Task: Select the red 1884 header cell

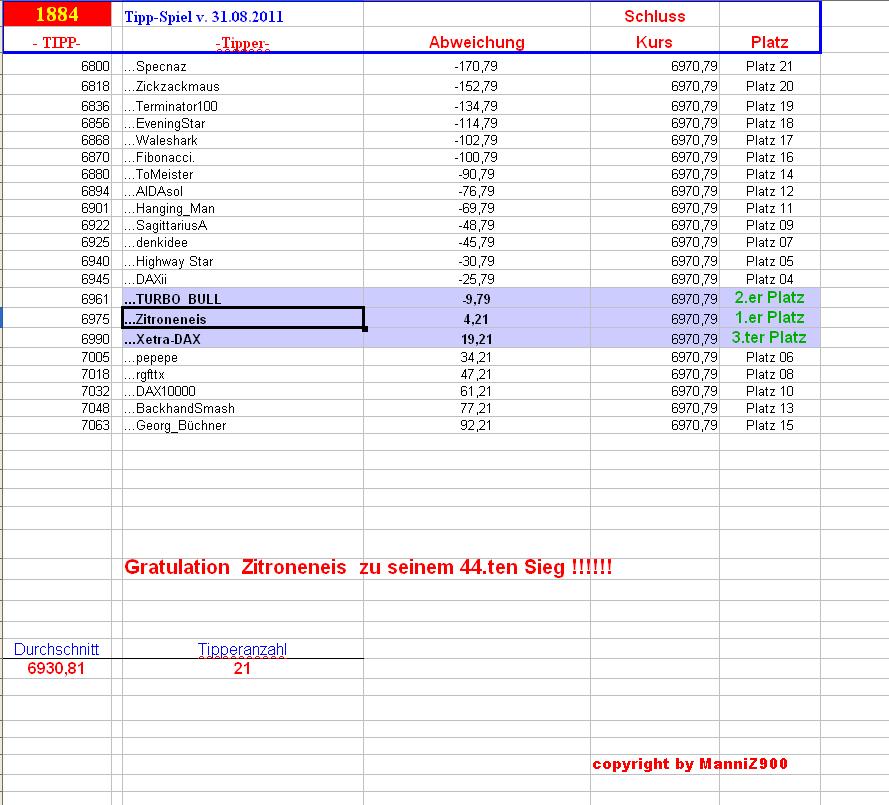Action: [x=57, y=14]
